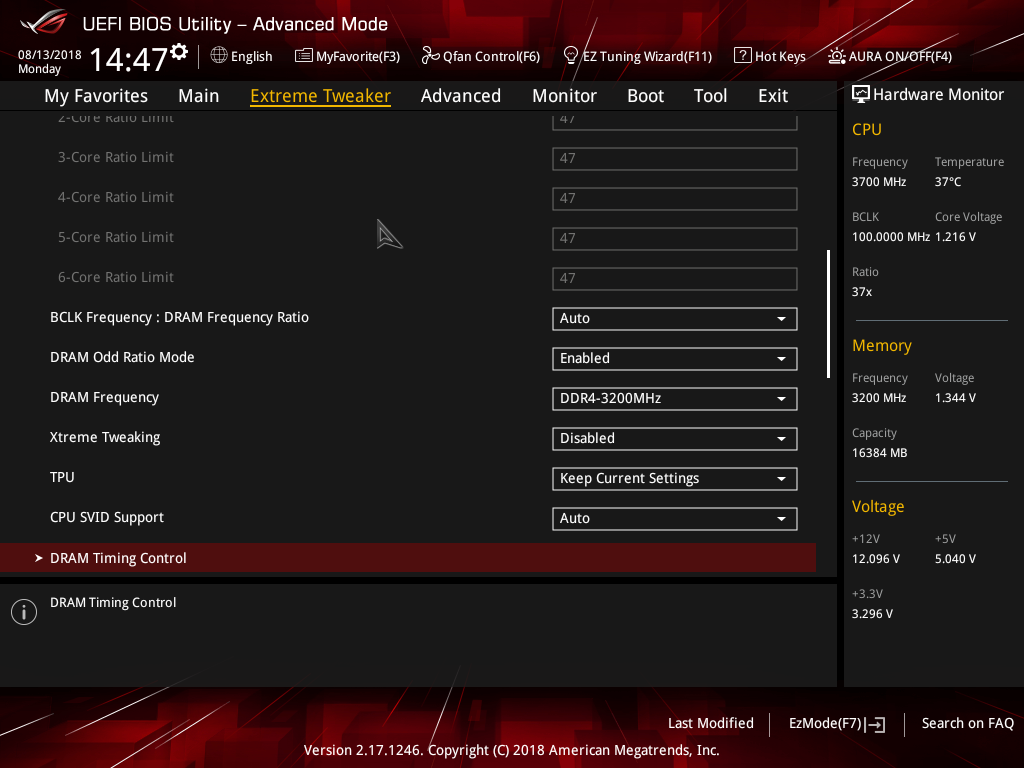1024x768 pixels.
Task: Click the 1.216 V core voltage value
Action: point(955,237)
